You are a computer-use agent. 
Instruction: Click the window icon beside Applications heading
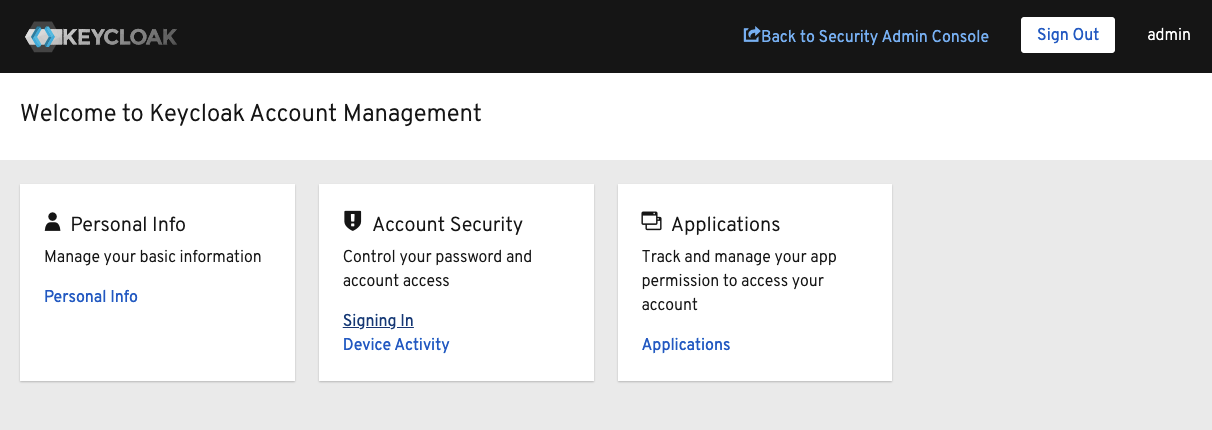(651, 221)
